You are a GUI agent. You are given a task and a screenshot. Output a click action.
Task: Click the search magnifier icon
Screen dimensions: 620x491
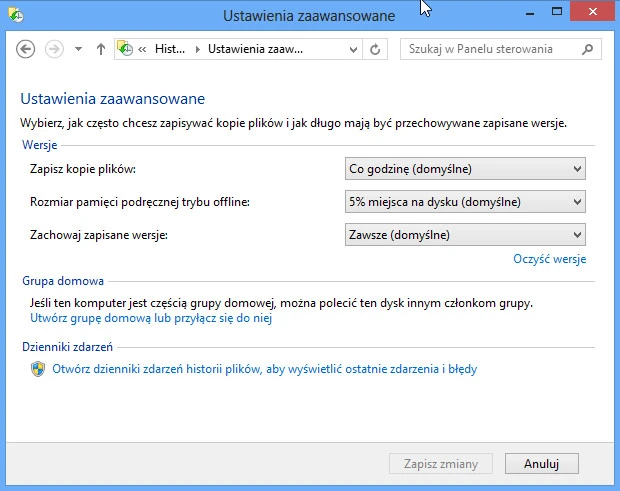589,49
